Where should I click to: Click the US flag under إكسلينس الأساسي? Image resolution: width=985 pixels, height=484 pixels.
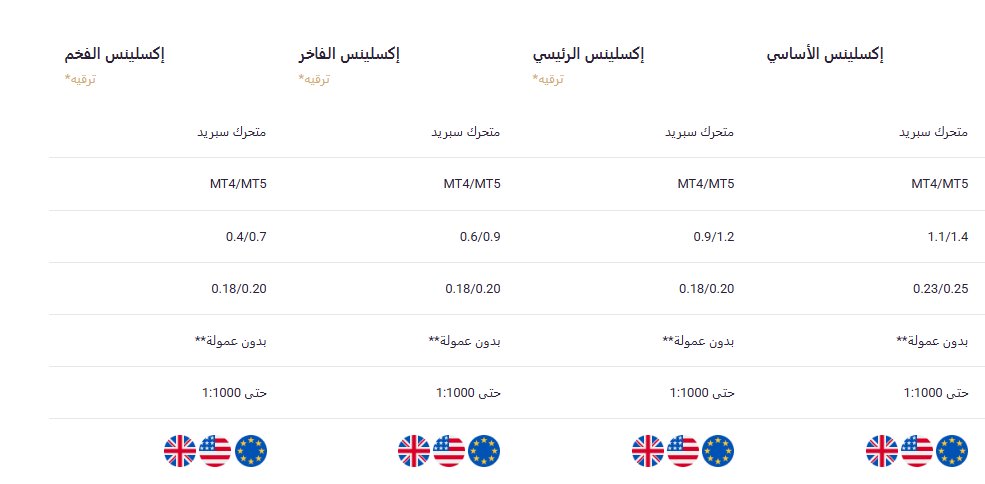click(917, 451)
